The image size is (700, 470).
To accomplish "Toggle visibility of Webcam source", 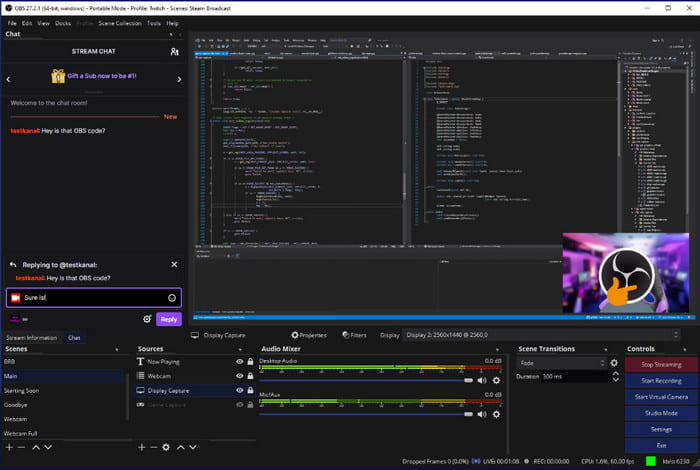I will tap(240, 376).
